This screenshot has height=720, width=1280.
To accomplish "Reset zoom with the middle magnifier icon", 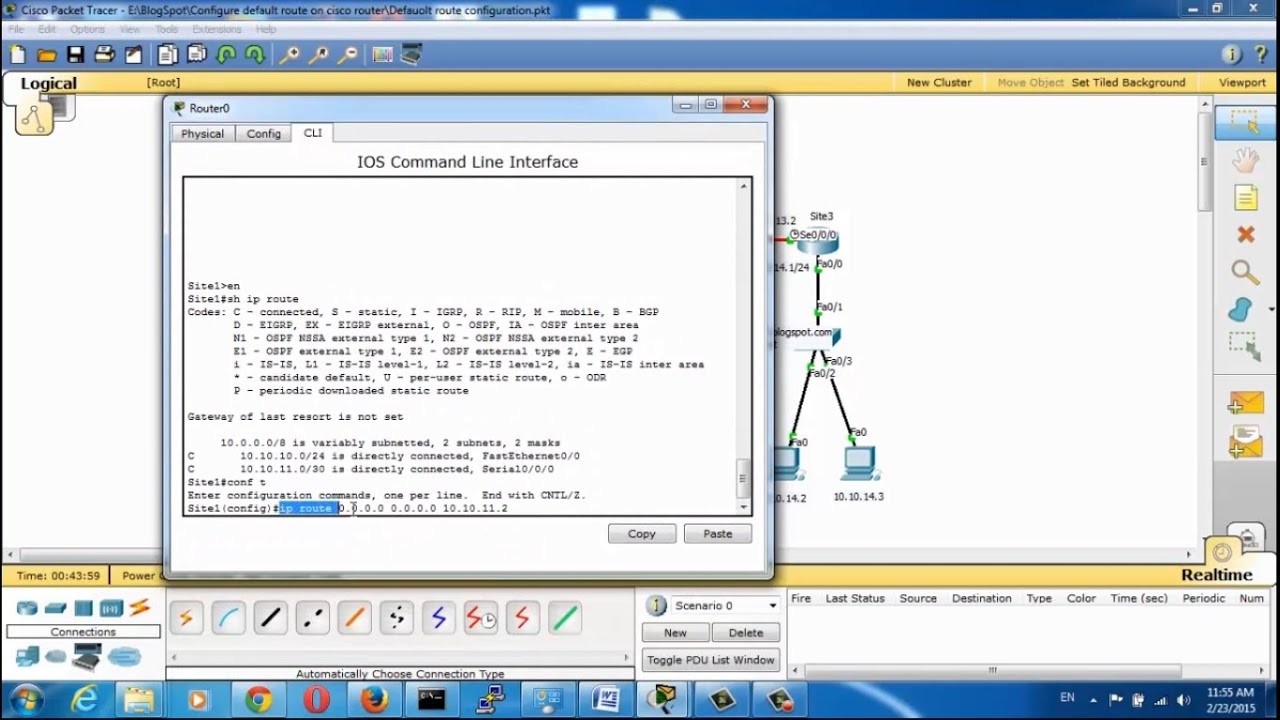I will 319,55.
